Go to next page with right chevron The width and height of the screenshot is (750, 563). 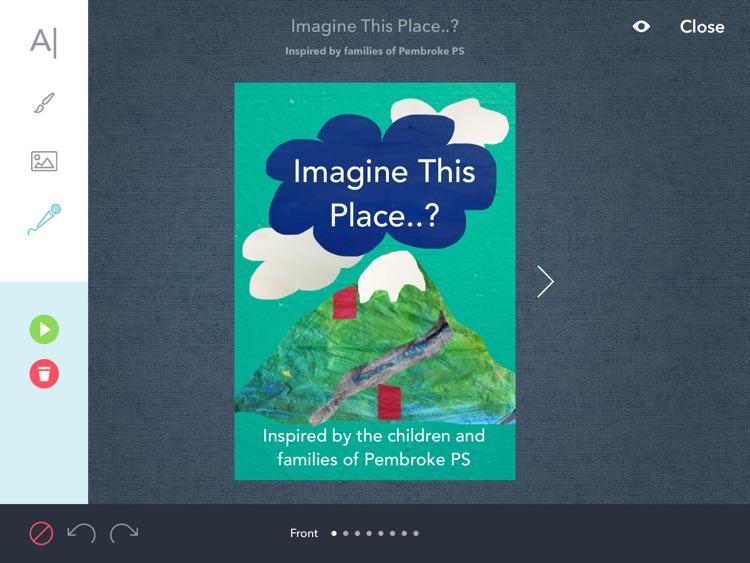tap(545, 282)
